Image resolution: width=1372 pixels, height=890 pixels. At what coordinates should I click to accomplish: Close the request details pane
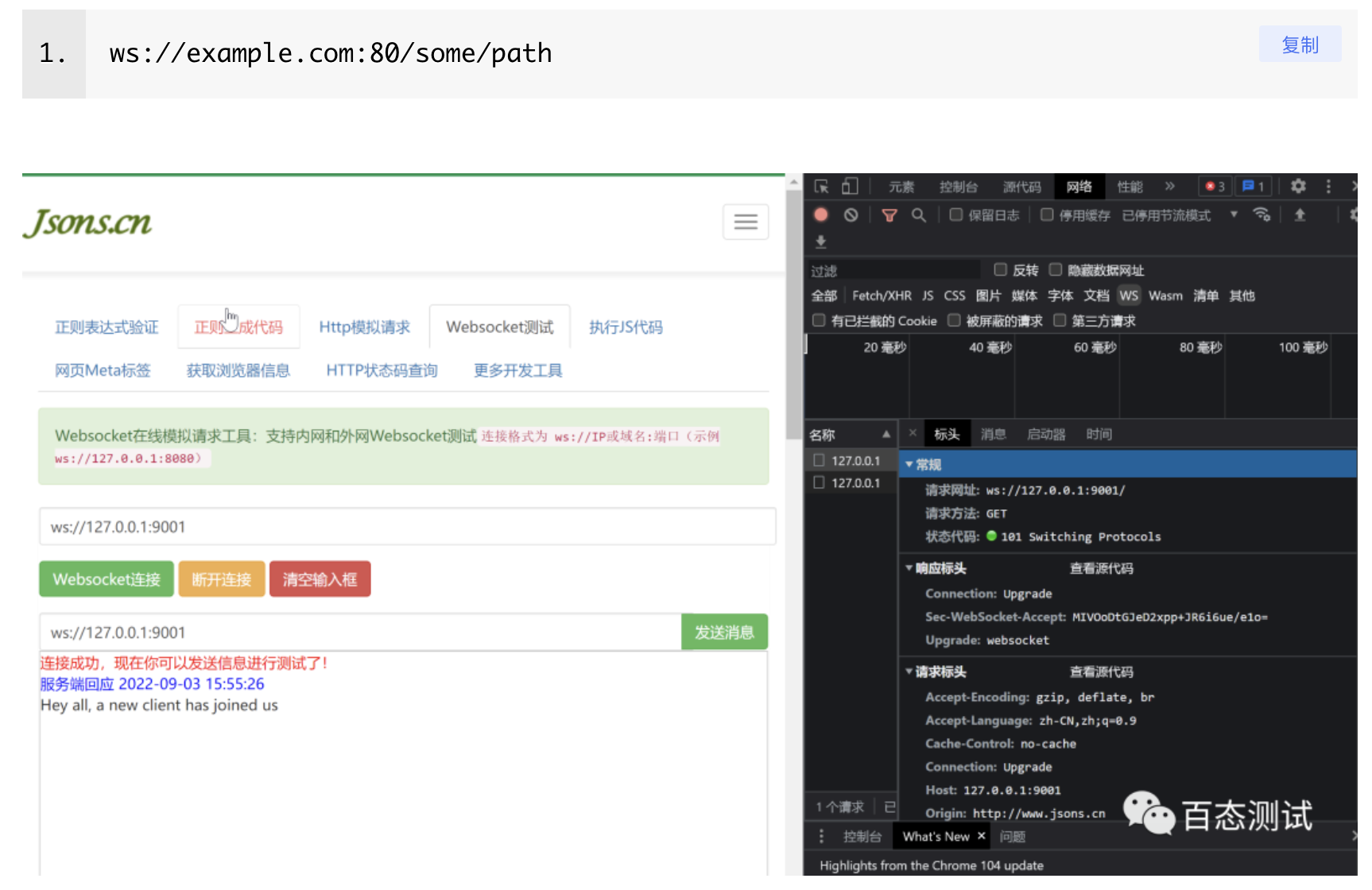coord(913,433)
